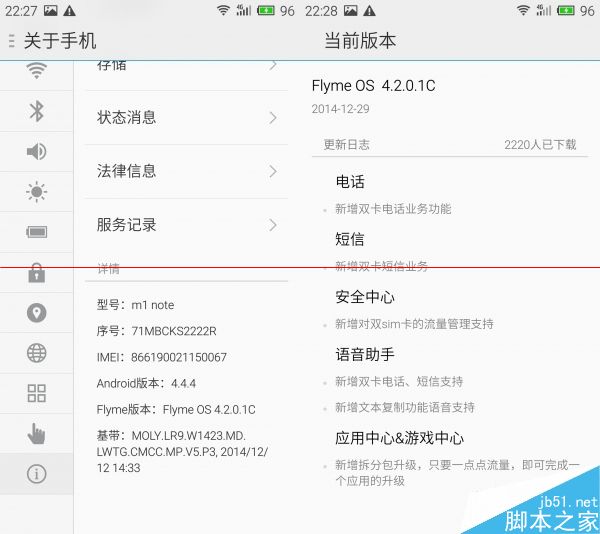This screenshot has height=534, width=600.
Task: Open display brightness settings sun icon
Action: click(36, 192)
